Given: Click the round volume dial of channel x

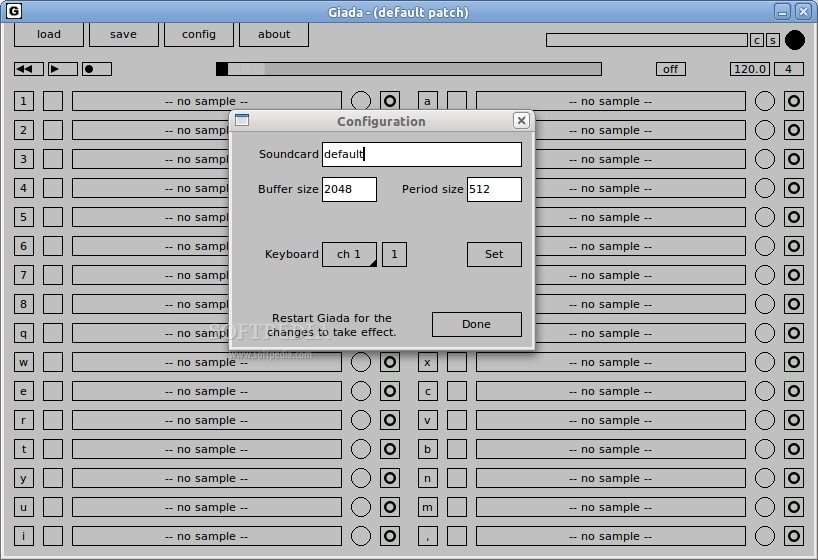Looking at the screenshot, I should click(765, 362).
